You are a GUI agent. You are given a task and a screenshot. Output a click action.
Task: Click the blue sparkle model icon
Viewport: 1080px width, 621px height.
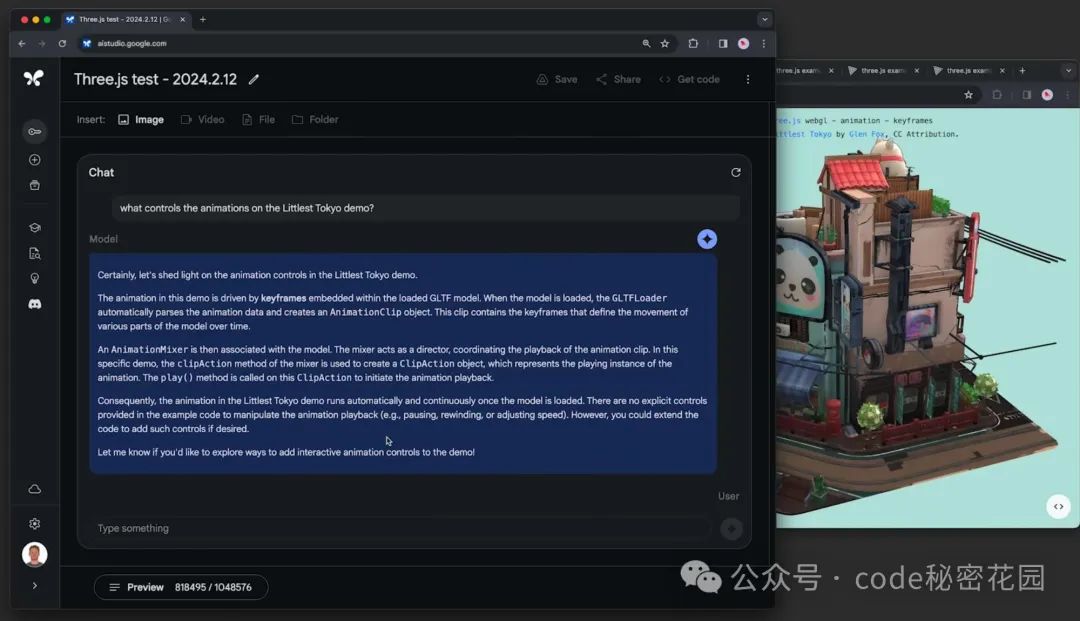click(x=707, y=239)
